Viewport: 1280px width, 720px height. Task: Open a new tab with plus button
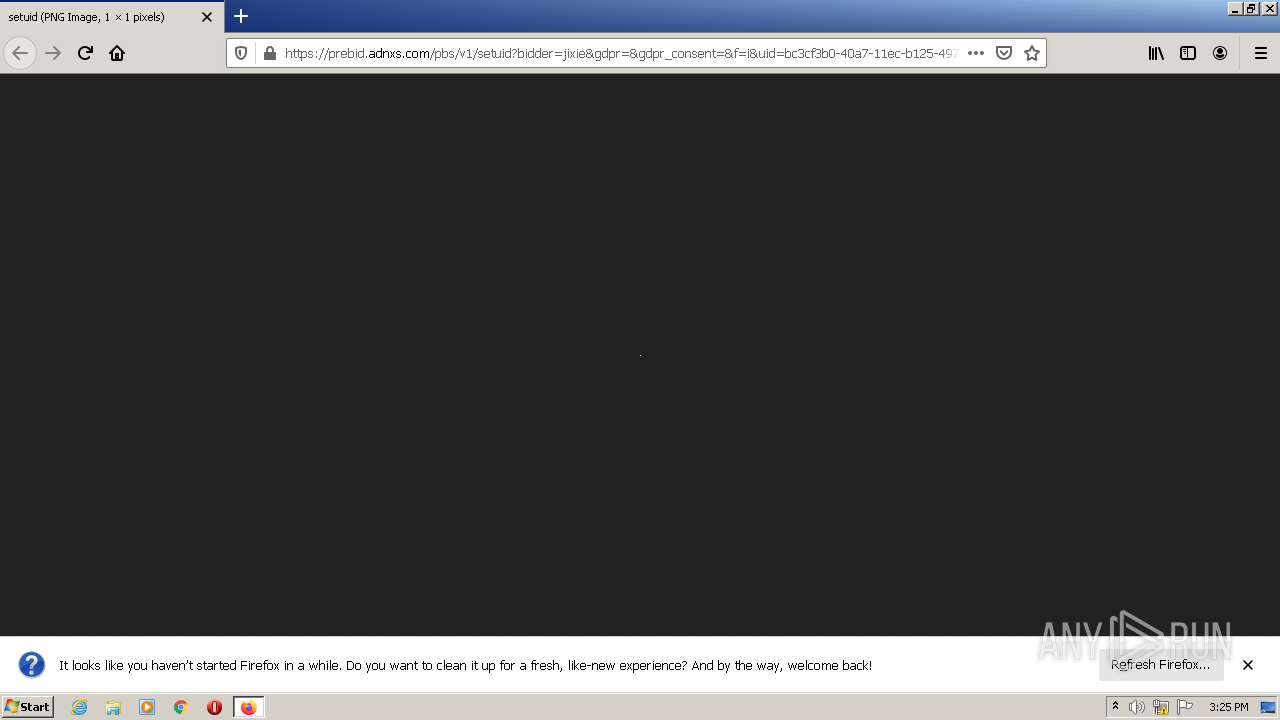coord(241,16)
